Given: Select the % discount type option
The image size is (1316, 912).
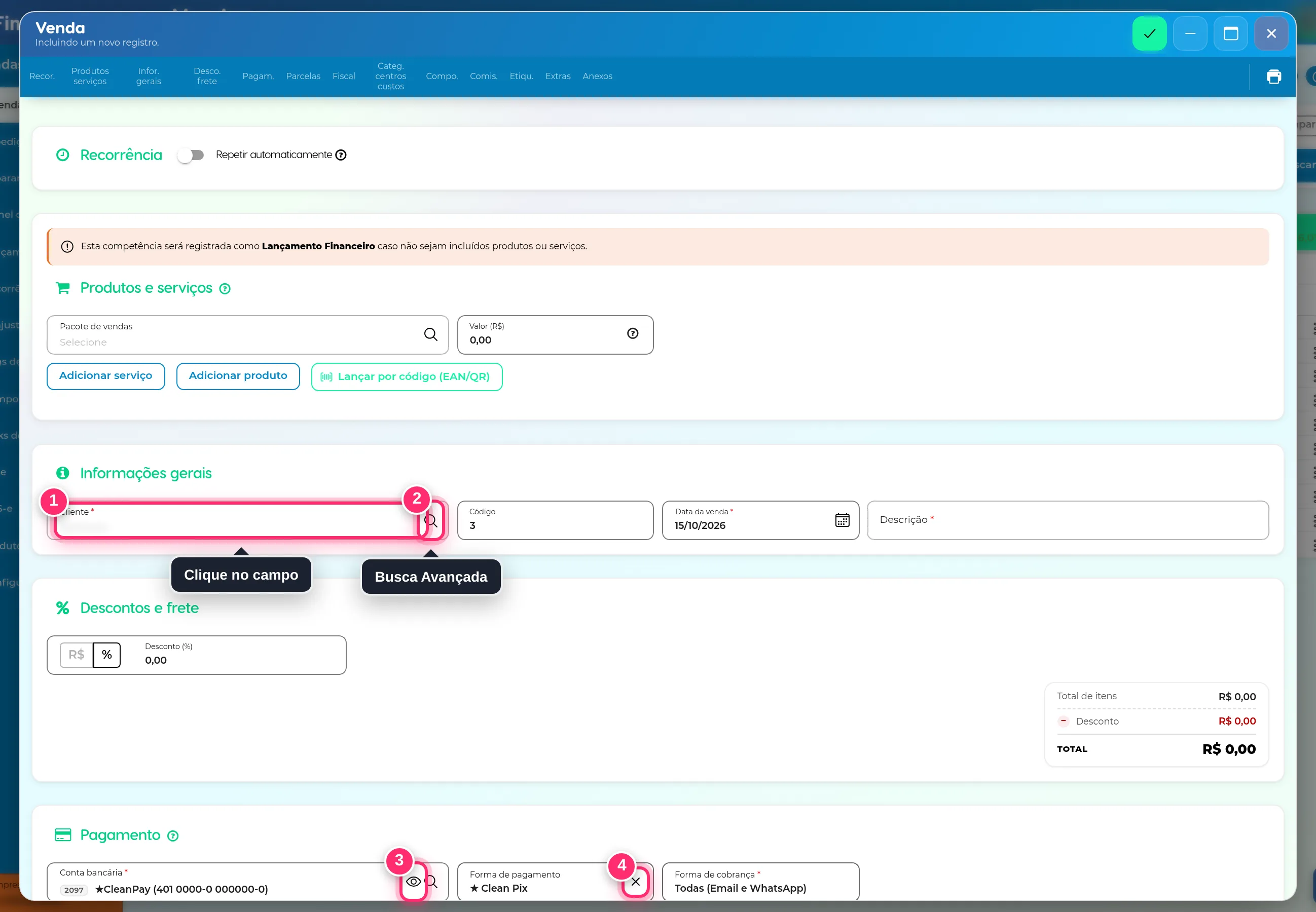Looking at the screenshot, I should point(107,655).
